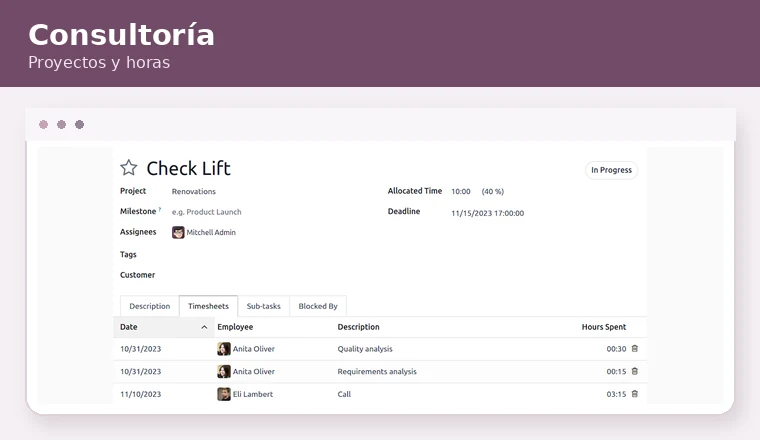Image resolution: width=760 pixels, height=440 pixels.
Task: Select the 11/10/2023 date cell
Action: pyautogui.click(x=141, y=394)
